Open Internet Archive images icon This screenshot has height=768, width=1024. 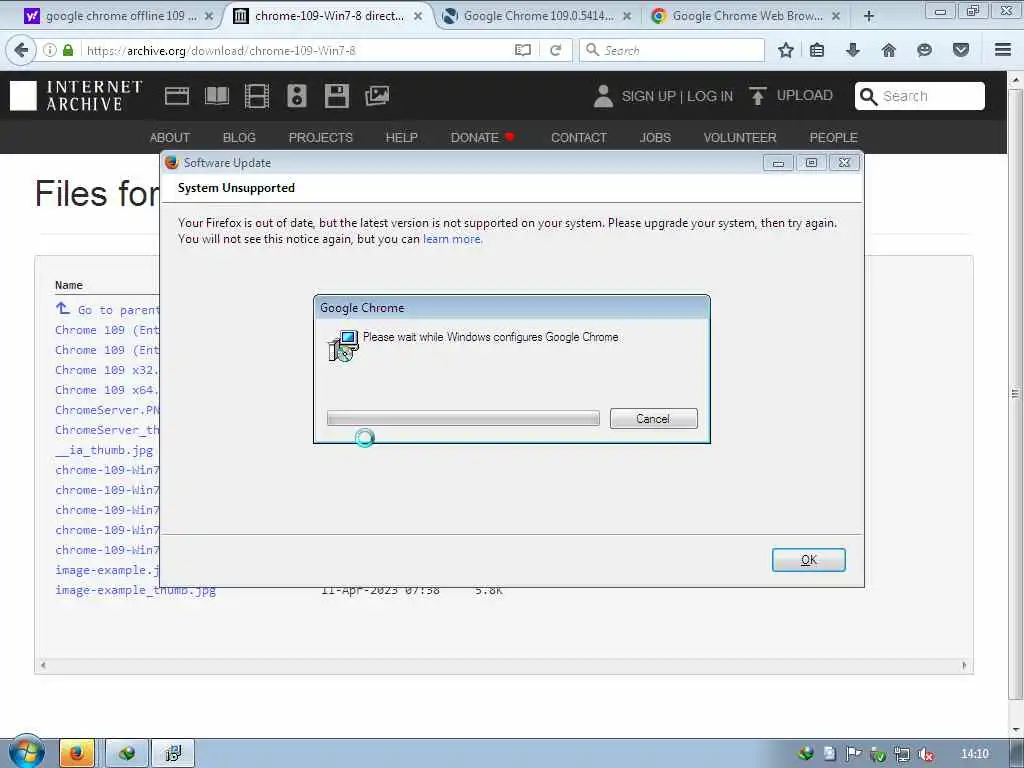(377, 96)
